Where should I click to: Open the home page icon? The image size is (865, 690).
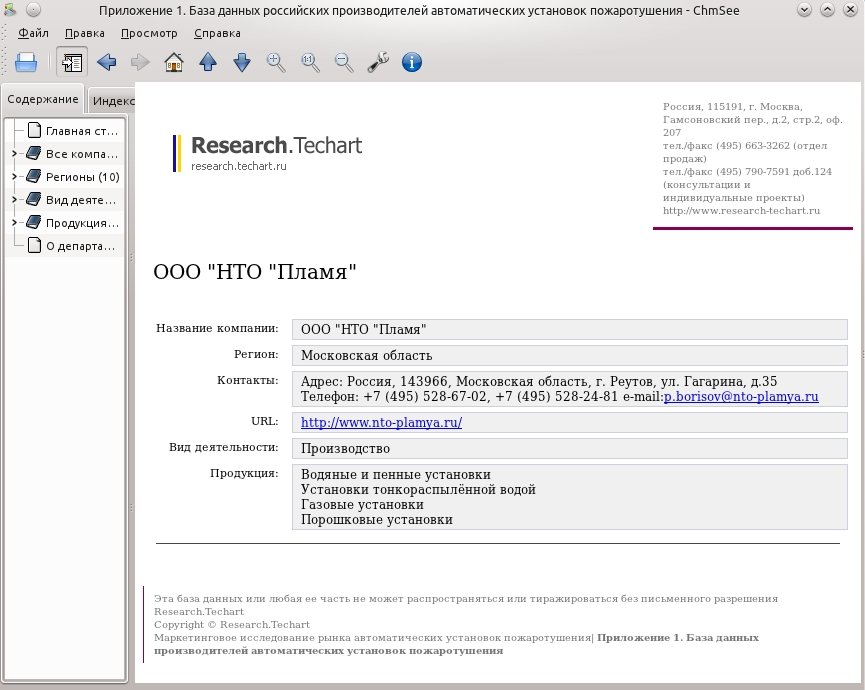[174, 62]
